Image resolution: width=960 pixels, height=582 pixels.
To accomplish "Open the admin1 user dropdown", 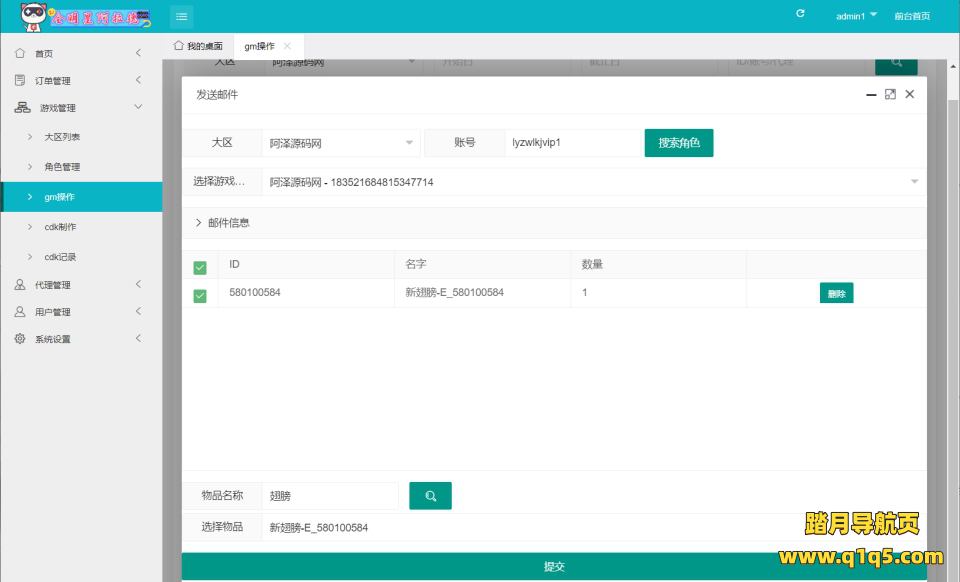I will click(856, 16).
